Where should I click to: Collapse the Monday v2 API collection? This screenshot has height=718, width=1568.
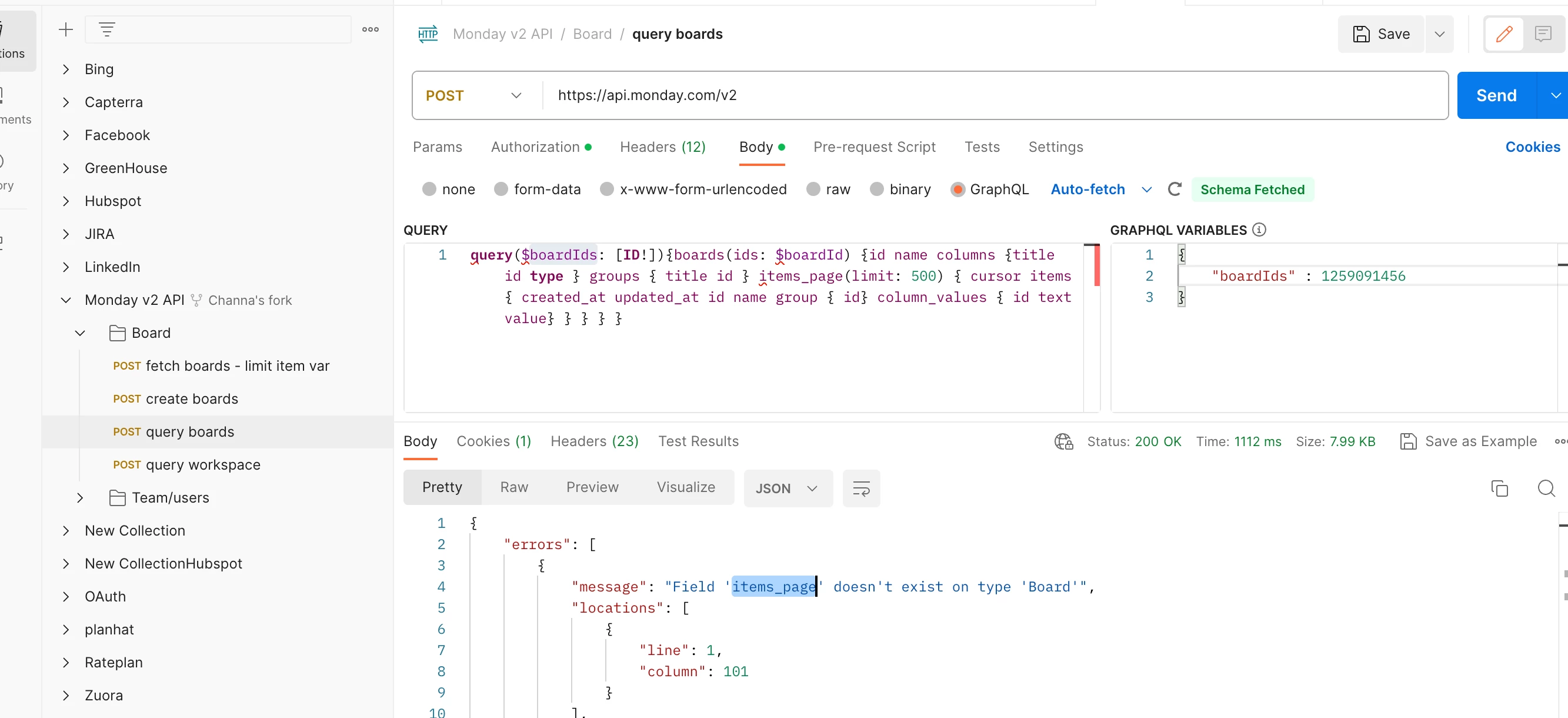pos(66,300)
